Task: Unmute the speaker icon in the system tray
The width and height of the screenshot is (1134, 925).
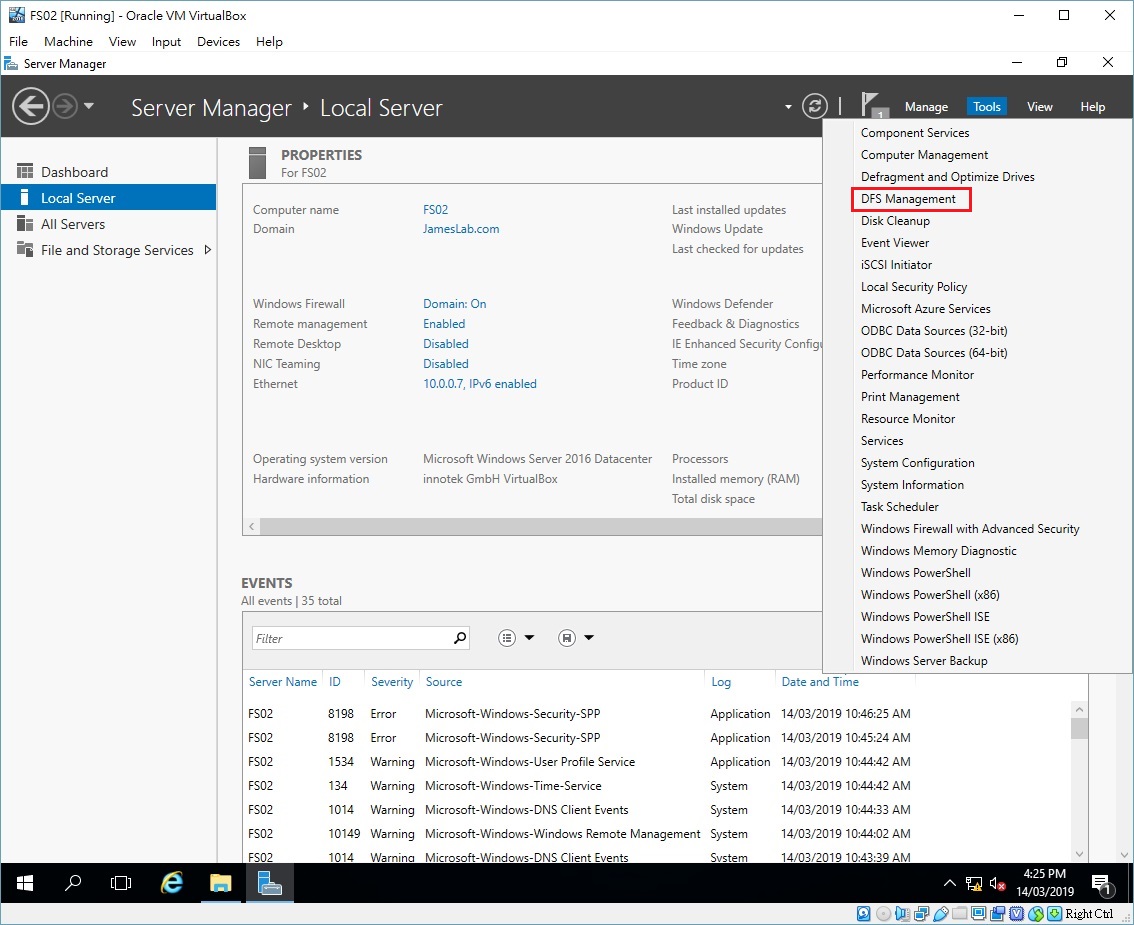Action: (x=996, y=883)
